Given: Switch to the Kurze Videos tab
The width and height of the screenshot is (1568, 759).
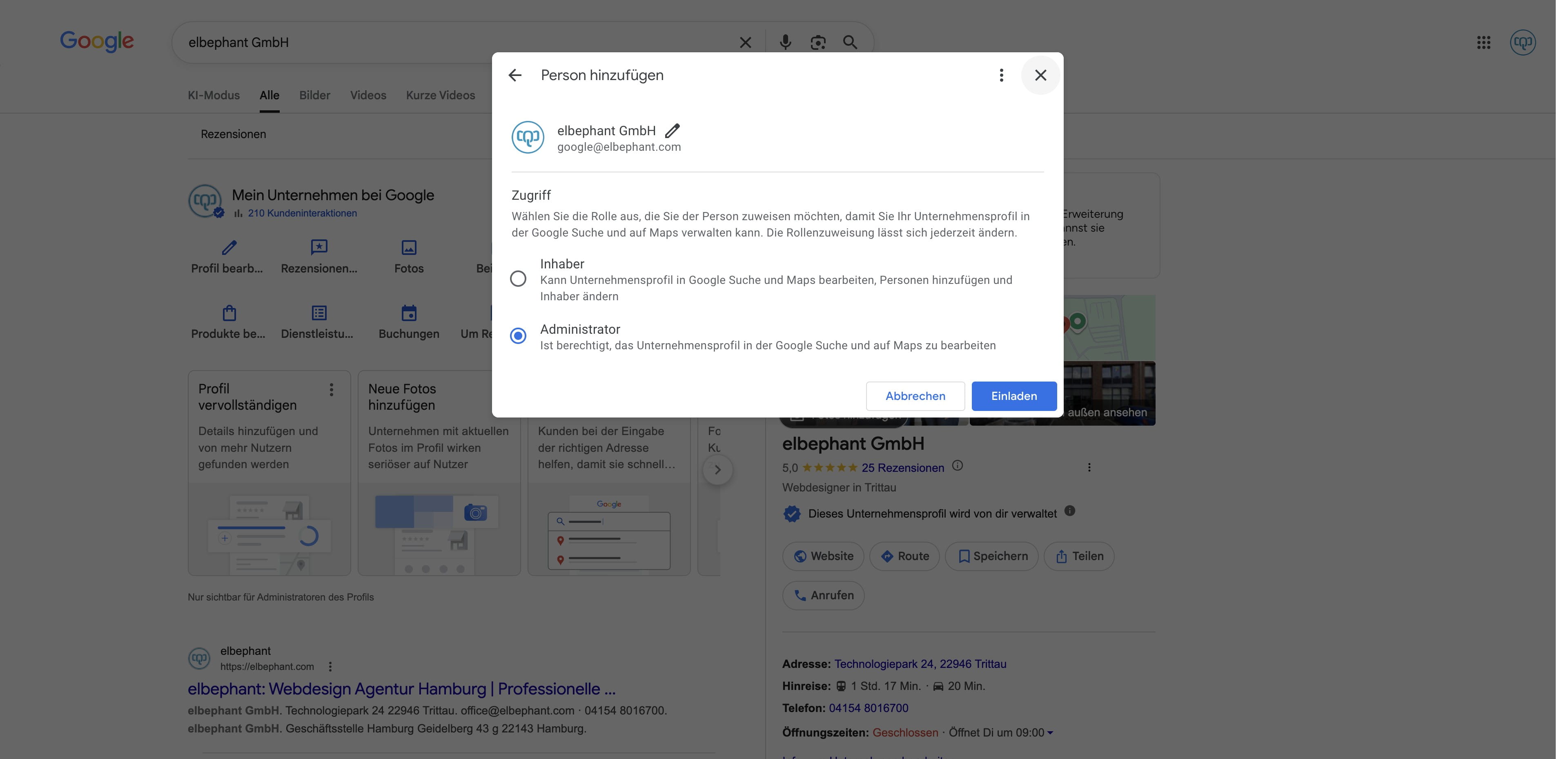Looking at the screenshot, I should 440,95.
